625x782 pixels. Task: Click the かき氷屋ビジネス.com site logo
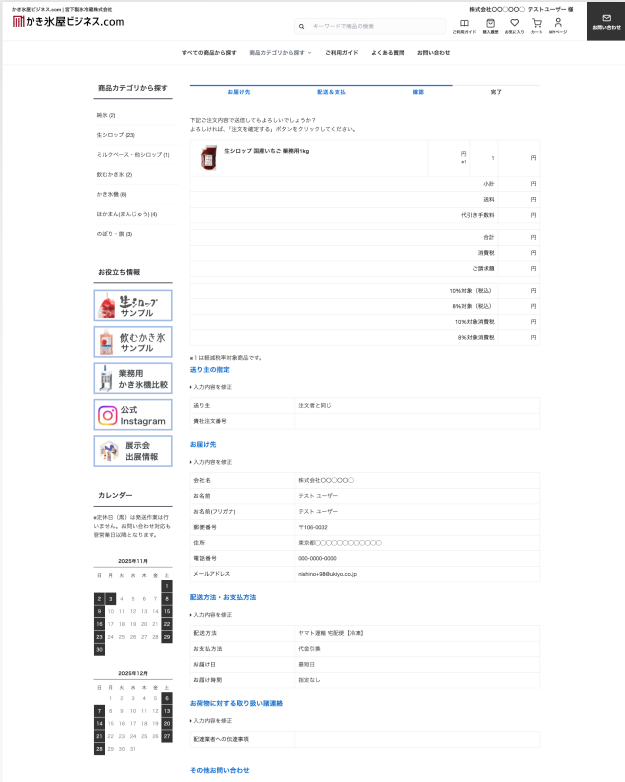[68, 21]
